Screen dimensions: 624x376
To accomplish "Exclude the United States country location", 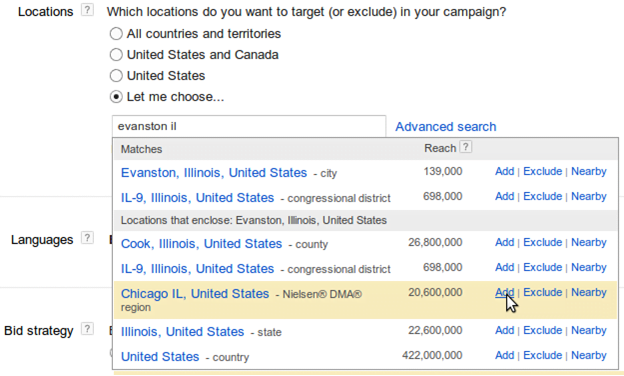I will click(542, 355).
